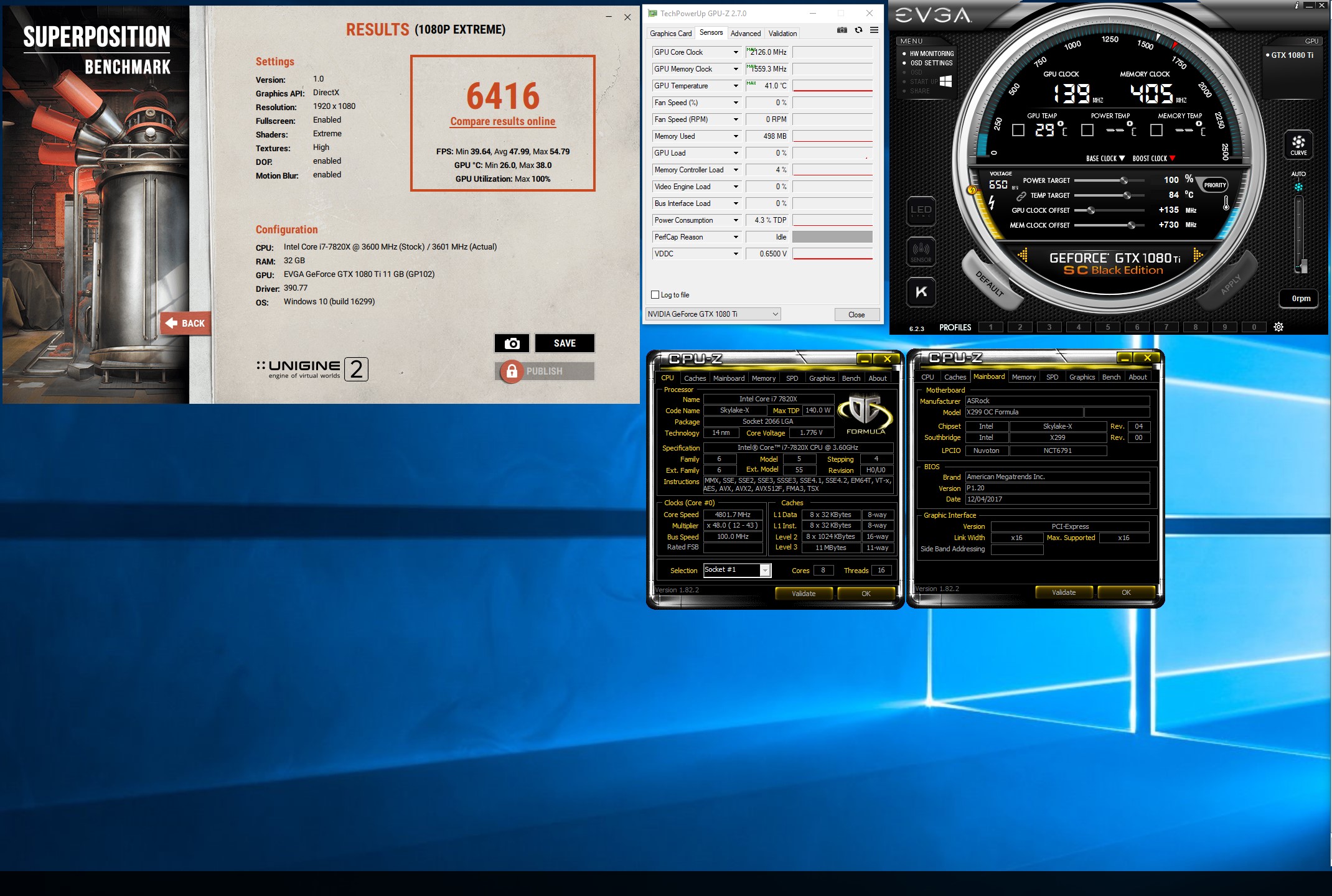Switch to the Validation tab in GPU-Z
Viewport: 1332px width, 896px height.
(782, 34)
